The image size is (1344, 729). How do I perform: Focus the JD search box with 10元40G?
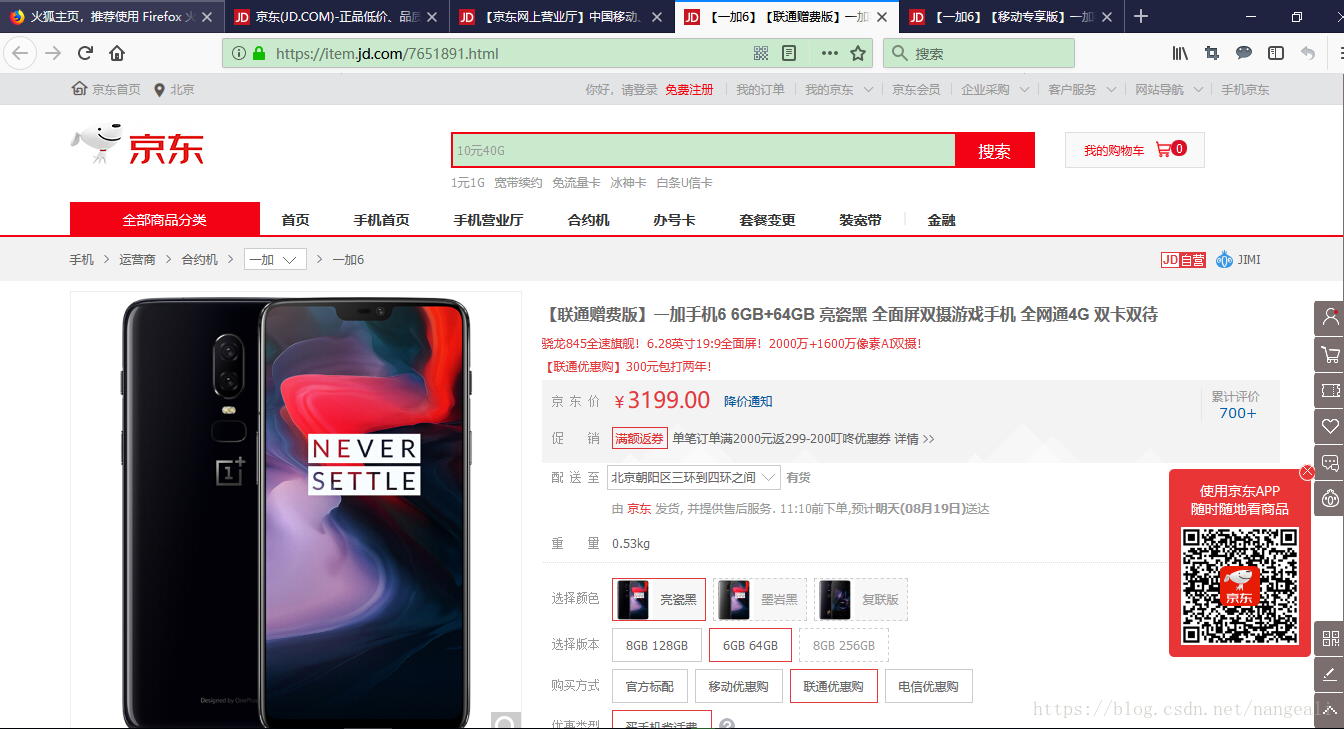[704, 150]
